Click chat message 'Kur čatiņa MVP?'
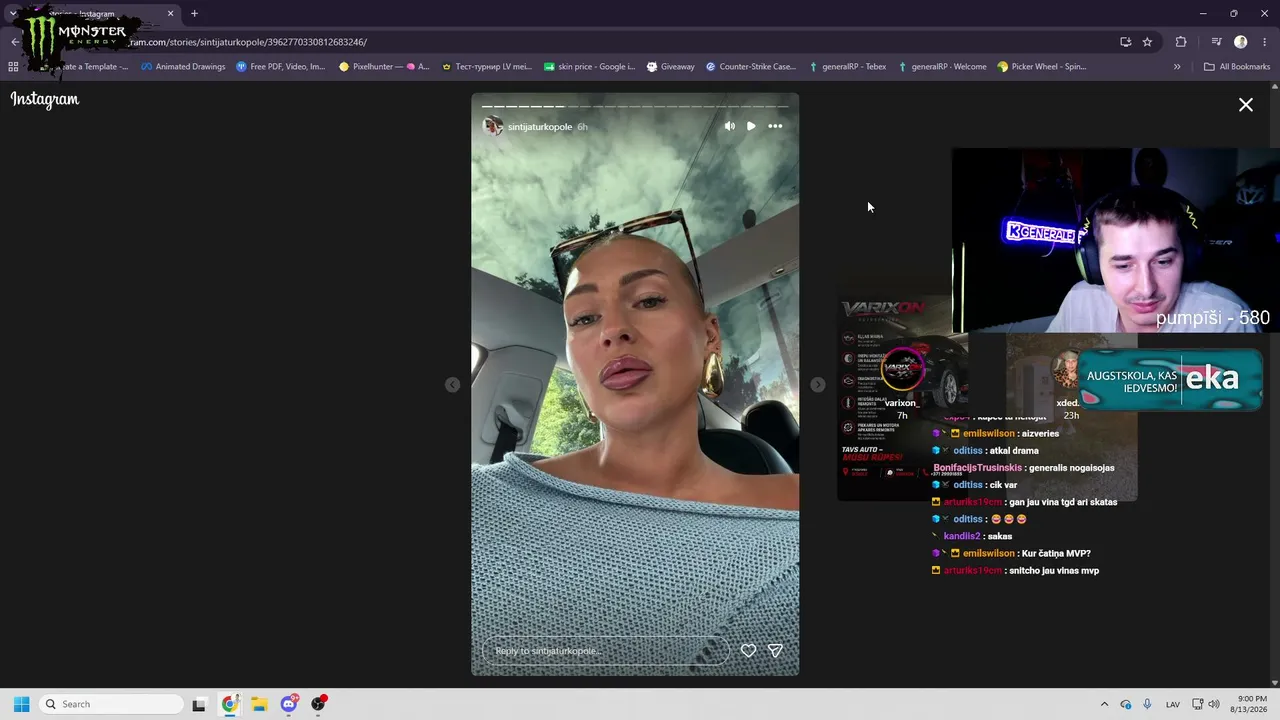The height and width of the screenshot is (720, 1280). (1056, 554)
